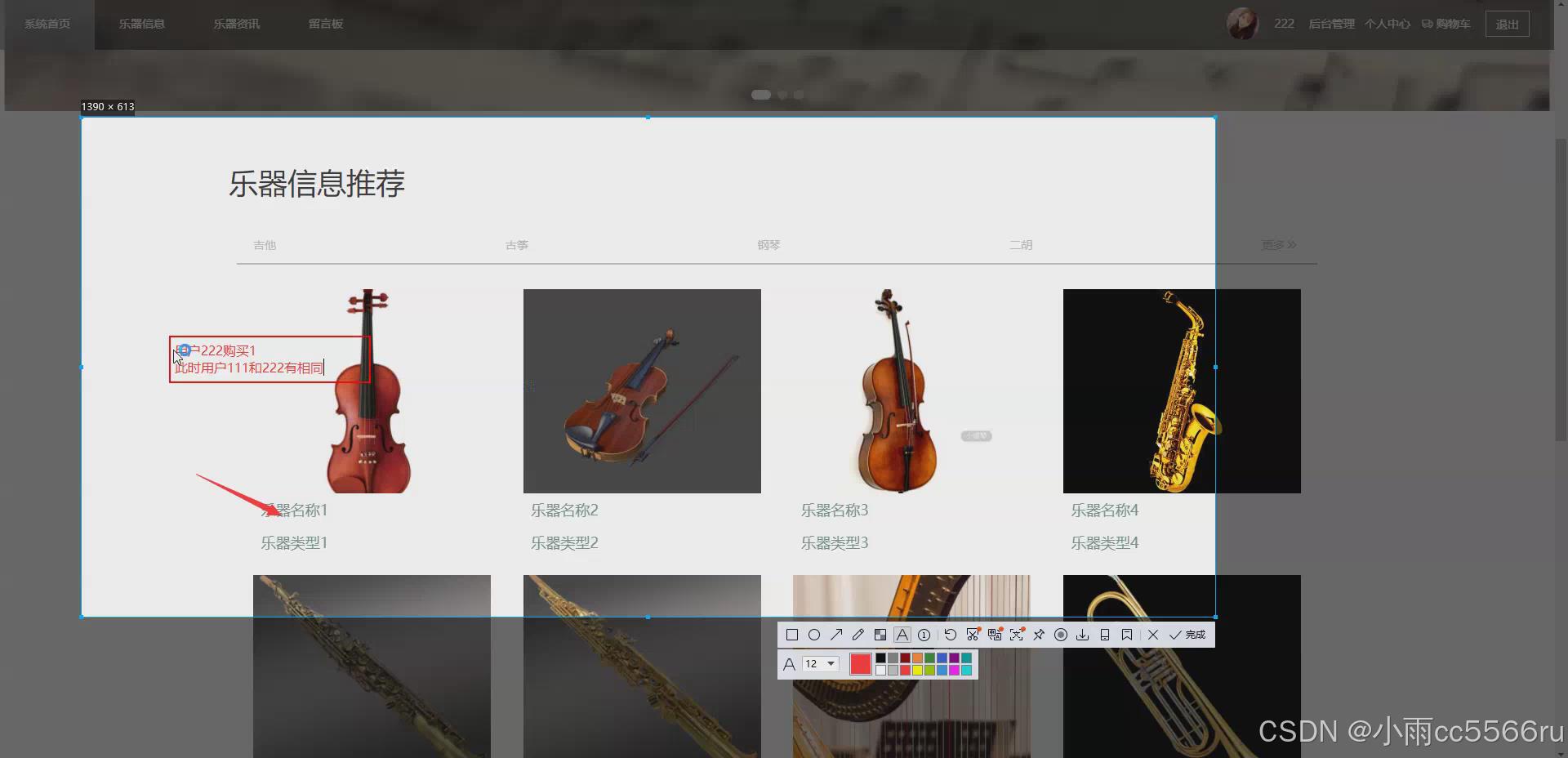
Task: Select the pencil drawing tool
Action: pyautogui.click(x=858, y=635)
